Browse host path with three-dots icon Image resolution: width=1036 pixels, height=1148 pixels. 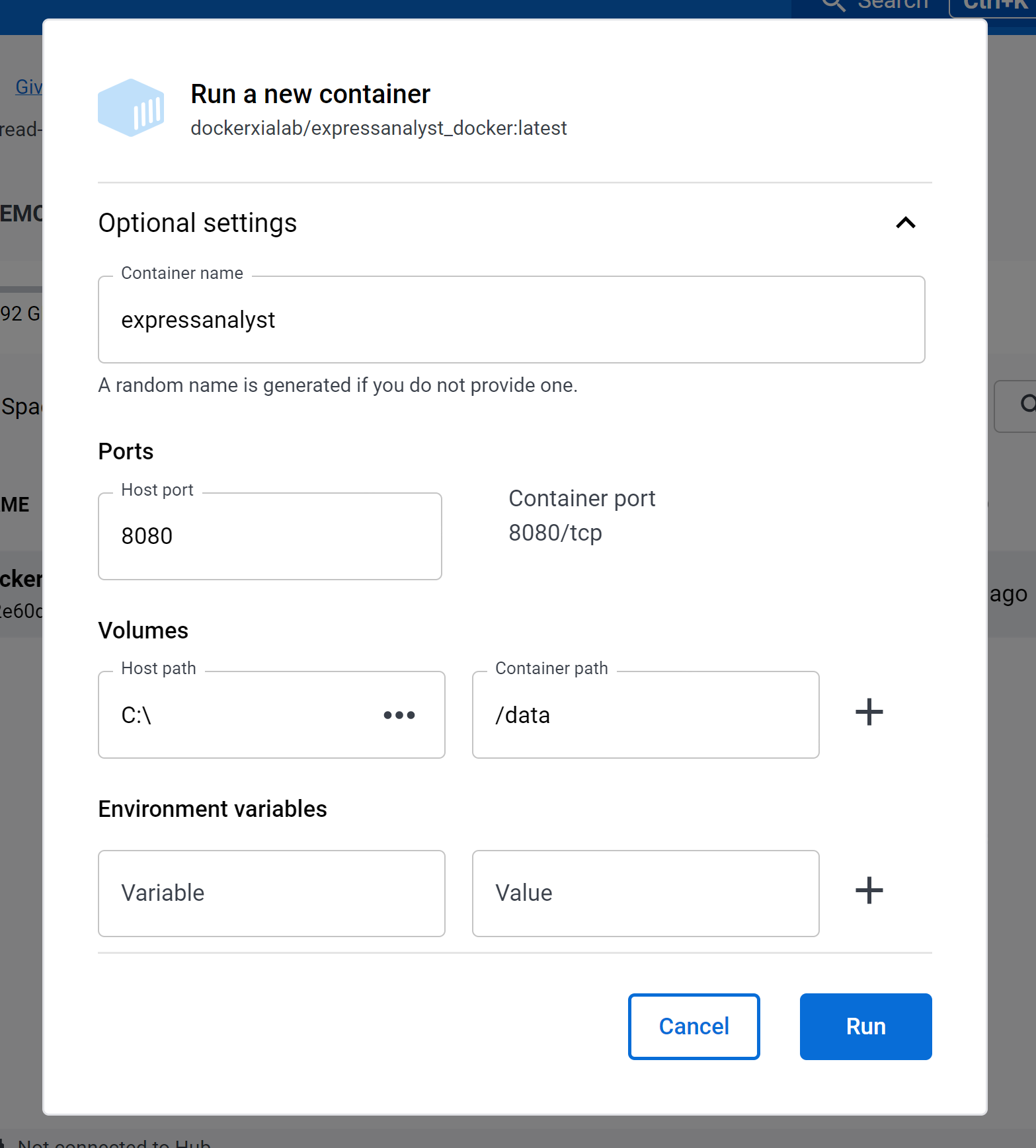point(399,715)
